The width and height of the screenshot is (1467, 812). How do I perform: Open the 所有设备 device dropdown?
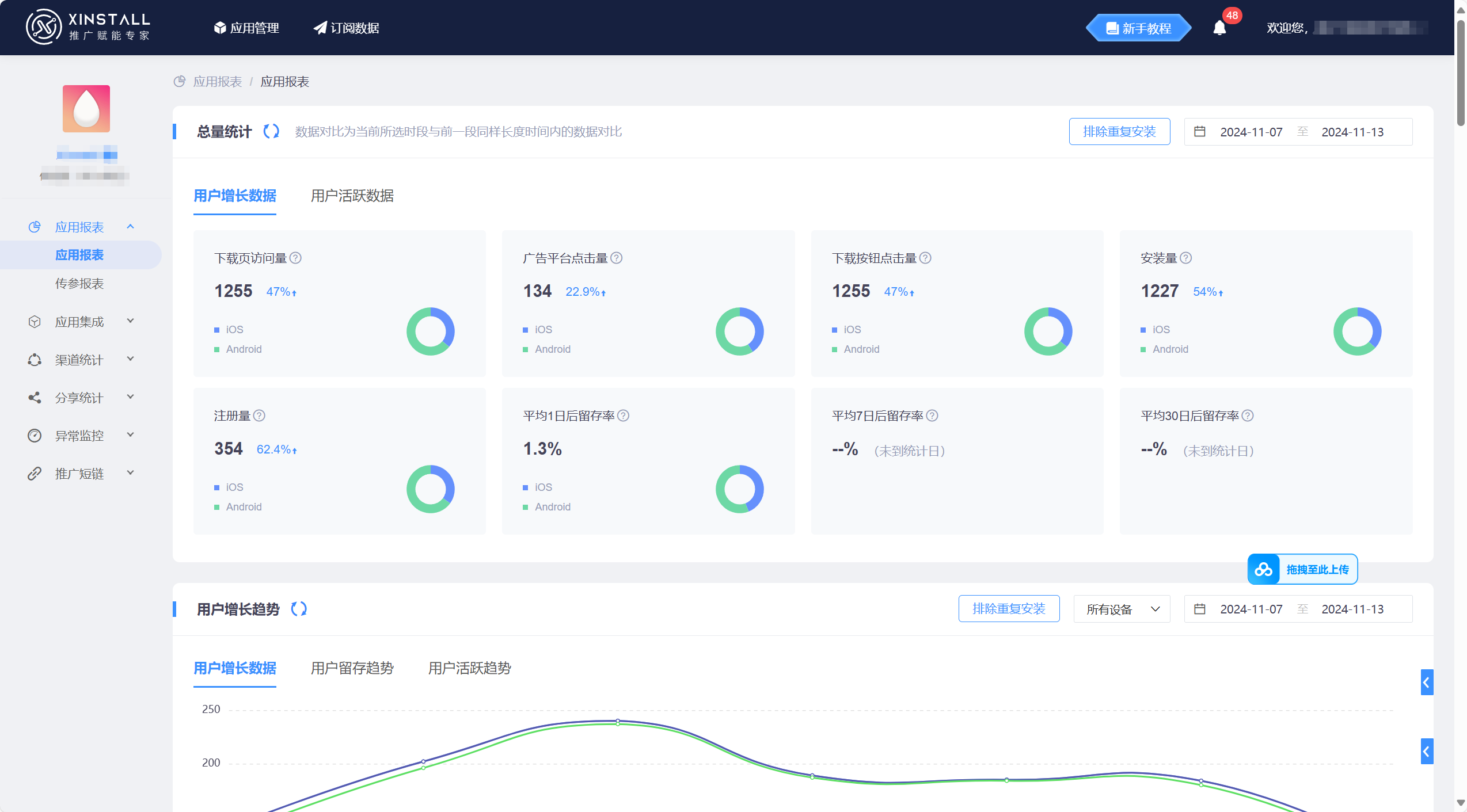click(x=1121, y=608)
